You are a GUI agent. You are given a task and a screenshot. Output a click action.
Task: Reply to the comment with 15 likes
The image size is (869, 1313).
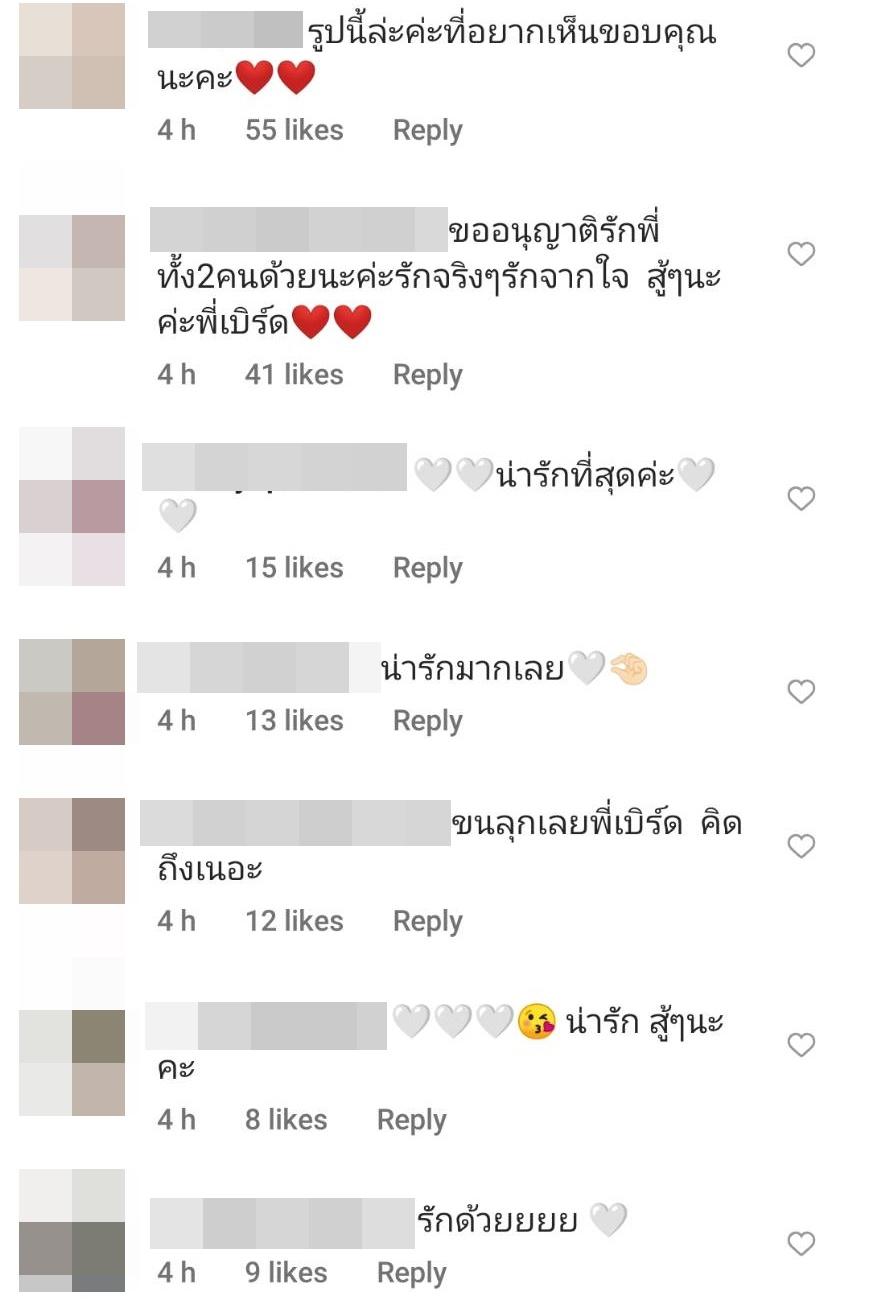coord(427,568)
